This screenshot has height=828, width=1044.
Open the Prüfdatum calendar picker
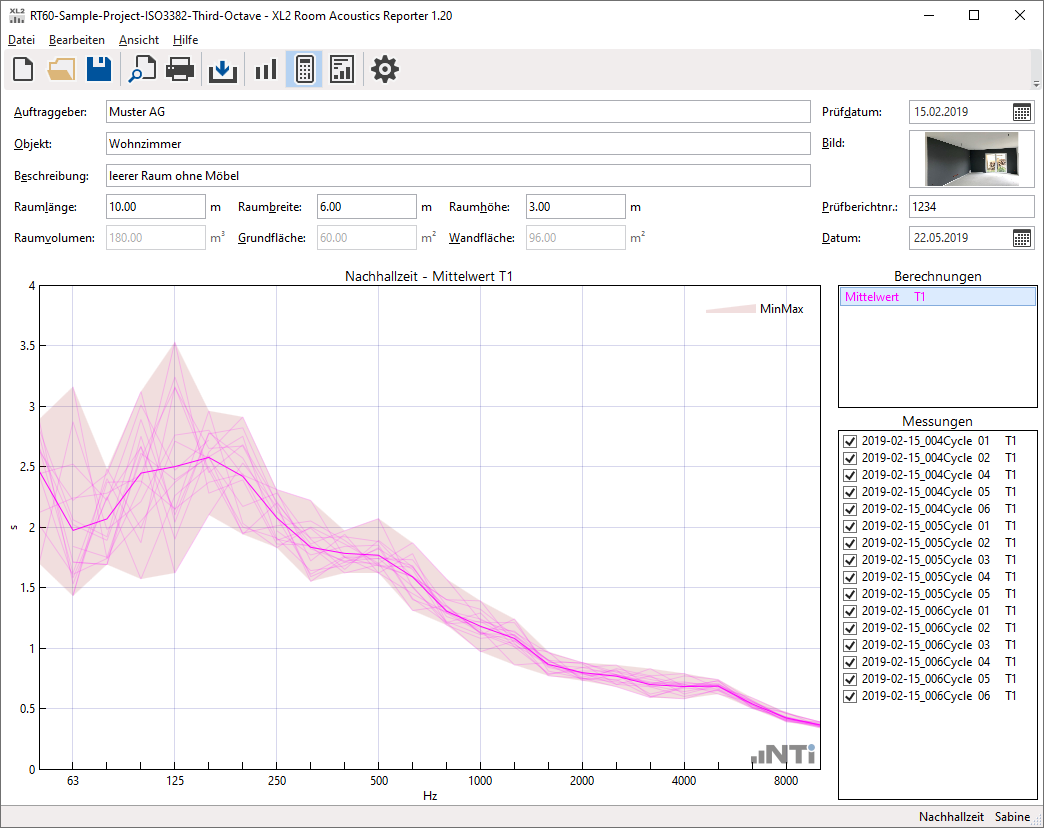click(1022, 112)
